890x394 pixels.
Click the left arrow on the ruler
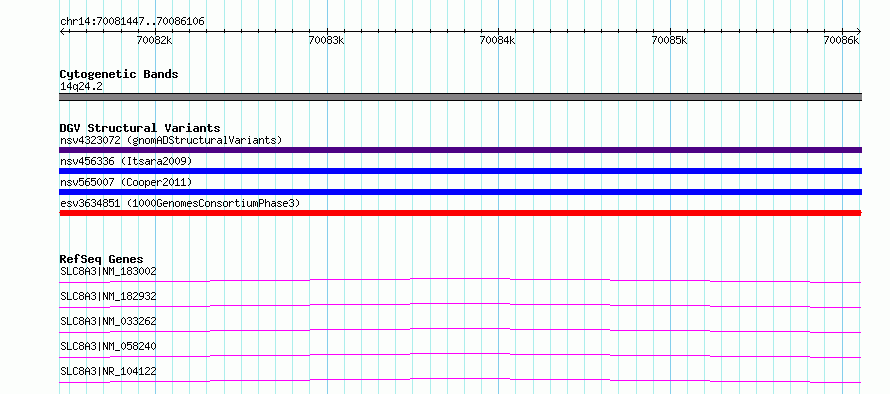tap(62, 32)
